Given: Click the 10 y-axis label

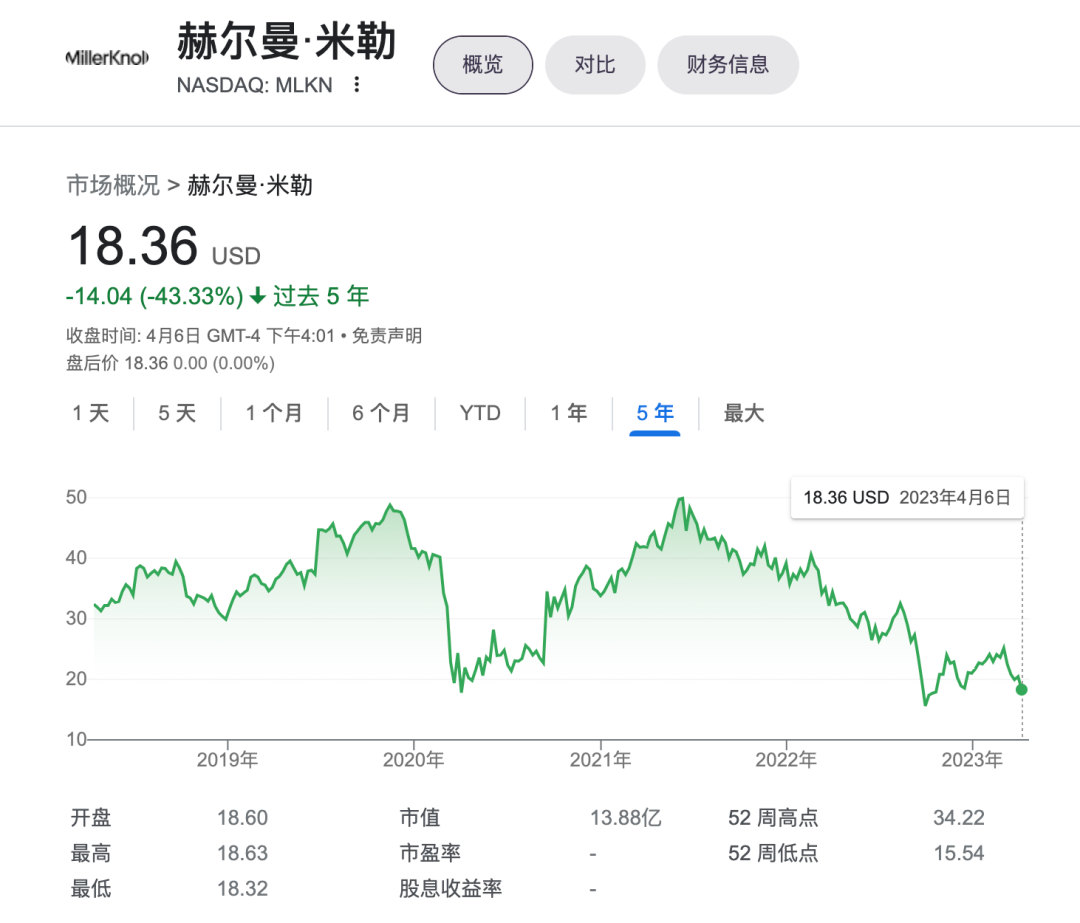Looking at the screenshot, I should pos(76,740).
